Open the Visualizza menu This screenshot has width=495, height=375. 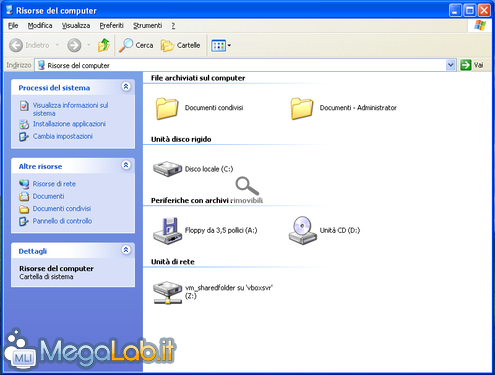coord(76,26)
